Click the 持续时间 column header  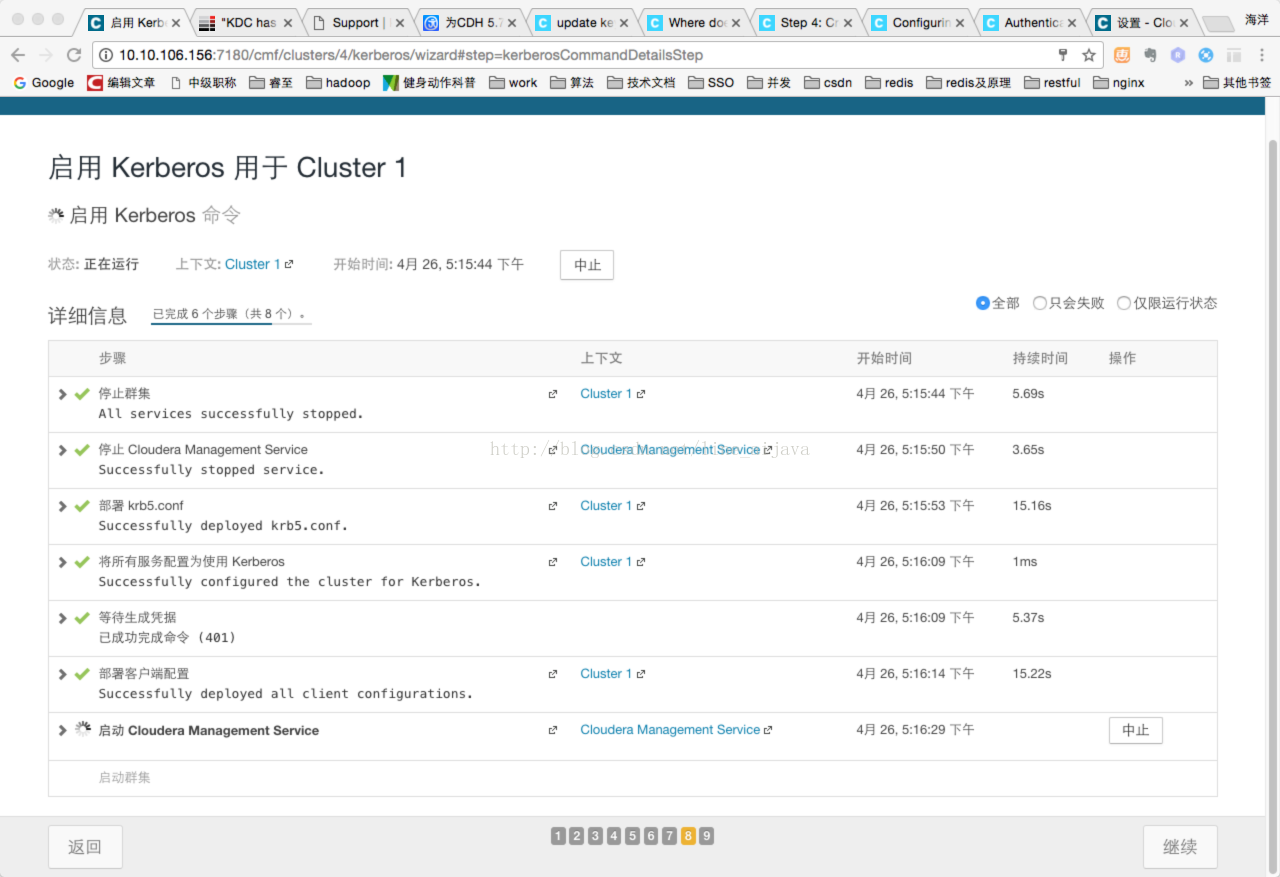(x=1040, y=358)
